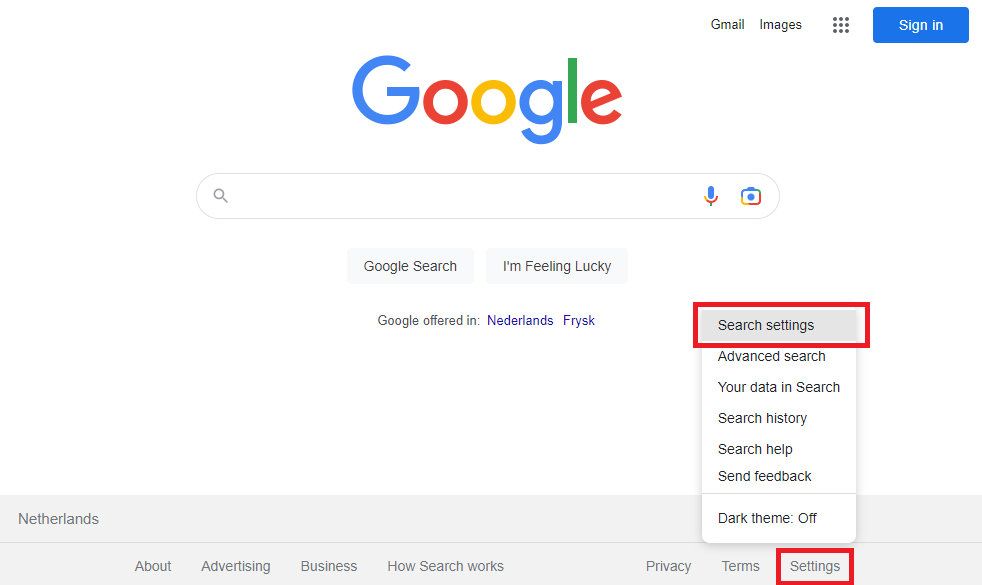Open Your data in Search
This screenshot has width=982, height=585.
pos(778,387)
